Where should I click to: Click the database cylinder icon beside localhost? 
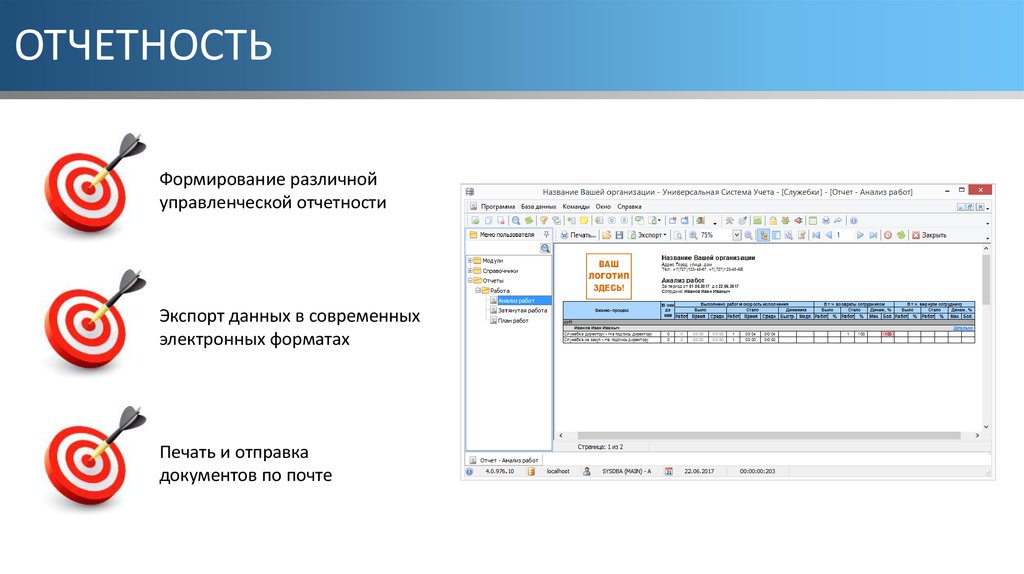click(532, 471)
